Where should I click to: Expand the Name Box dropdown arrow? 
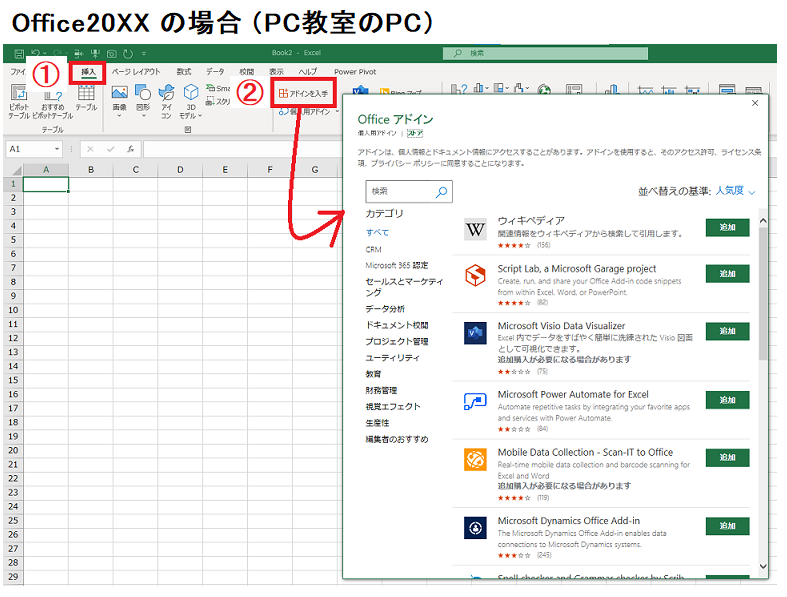coord(57,149)
